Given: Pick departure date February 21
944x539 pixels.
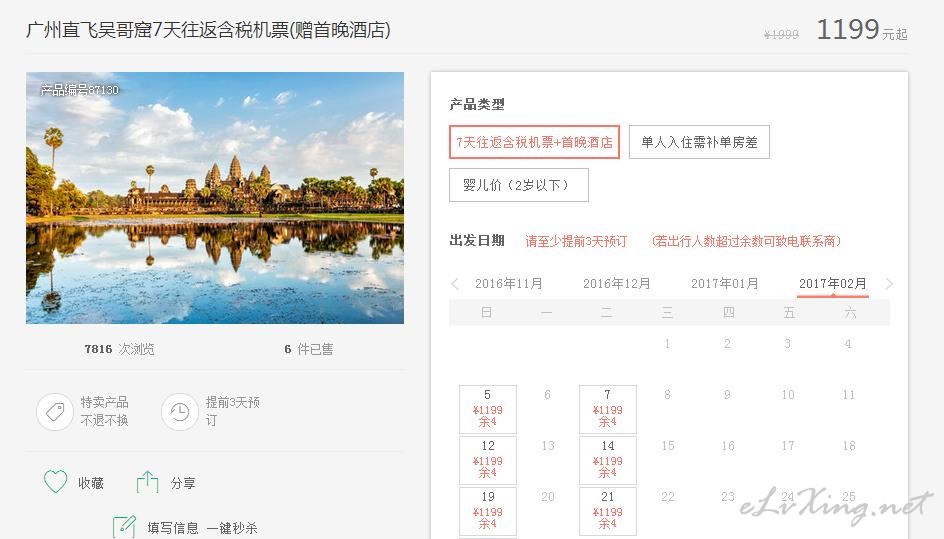Looking at the screenshot, I should pyautogui.click(x=607, y=511).
